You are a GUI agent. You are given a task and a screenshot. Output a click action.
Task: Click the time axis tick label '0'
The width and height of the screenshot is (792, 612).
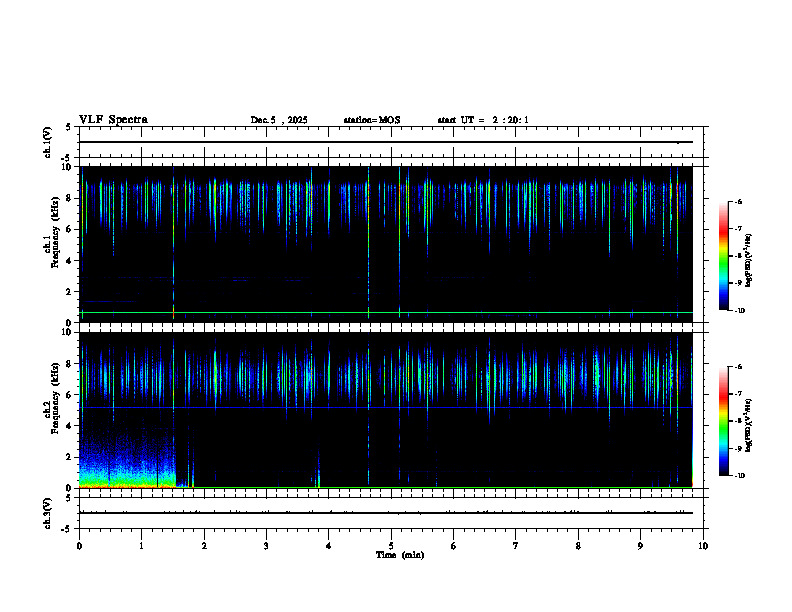[79, 546]
